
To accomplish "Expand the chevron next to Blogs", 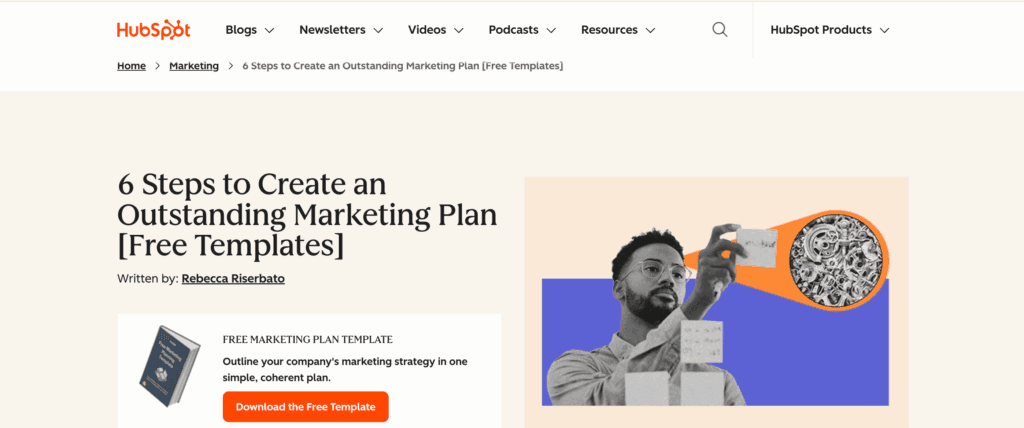I will 269,31.
